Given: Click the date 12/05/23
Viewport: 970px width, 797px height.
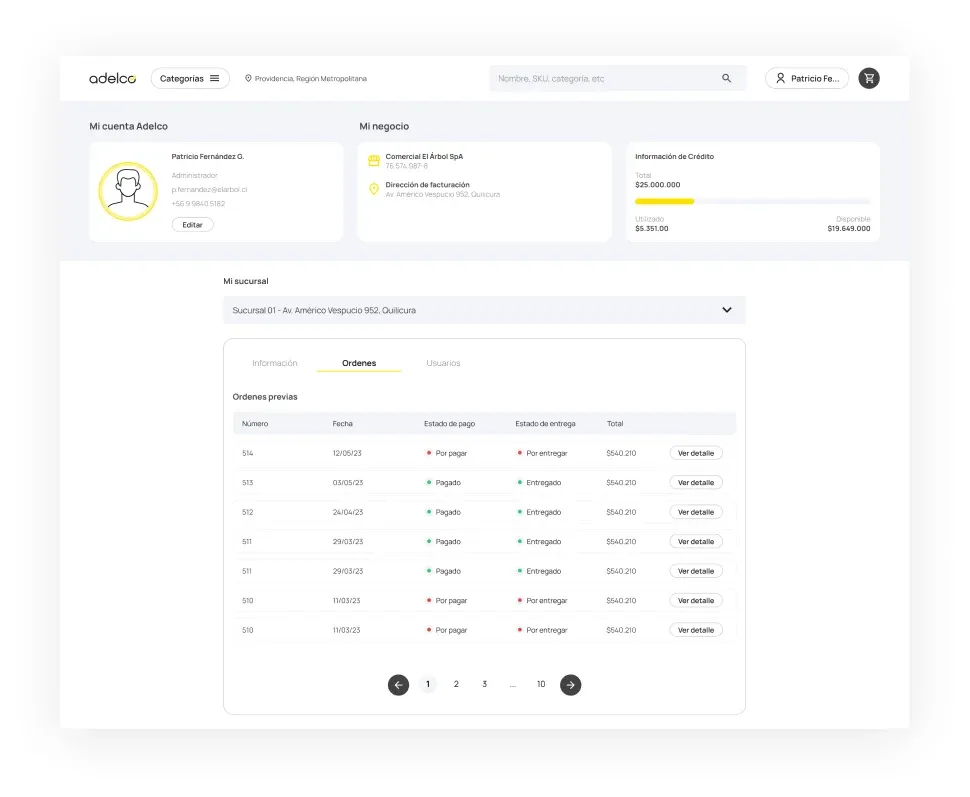Looking at the screenshot, I should (x=347, y=453).
